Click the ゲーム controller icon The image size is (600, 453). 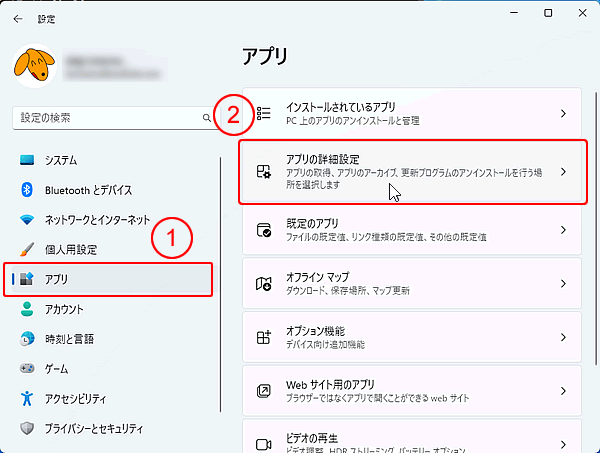[27, 369]
